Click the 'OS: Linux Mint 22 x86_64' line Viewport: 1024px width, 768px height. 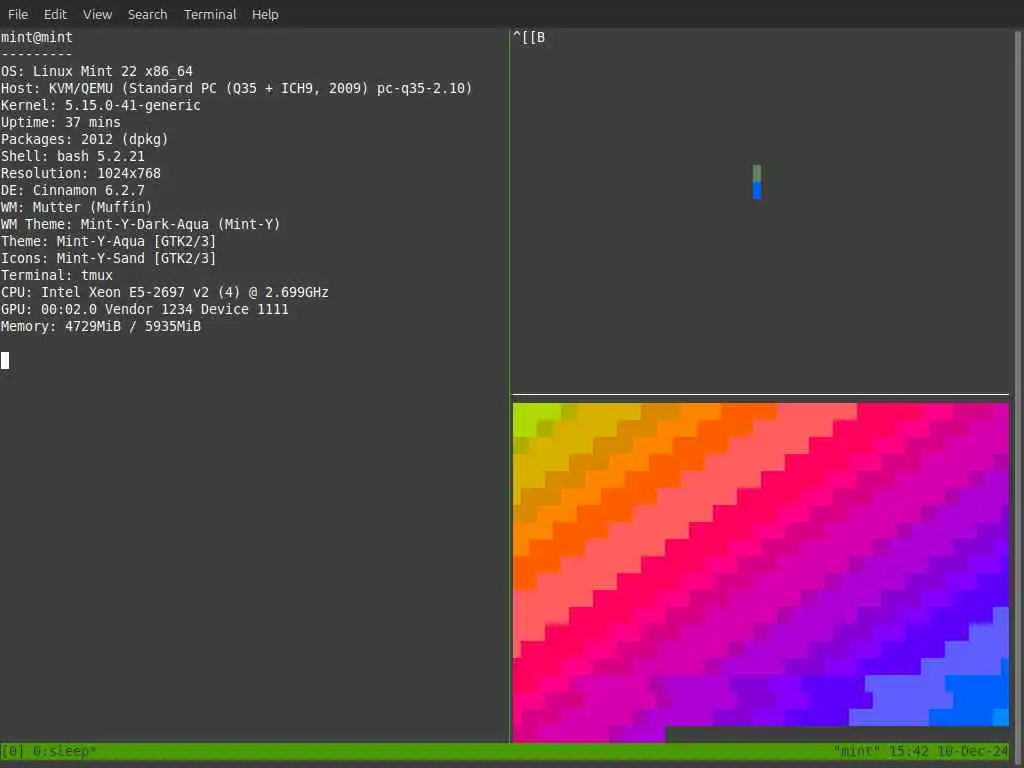97,71
